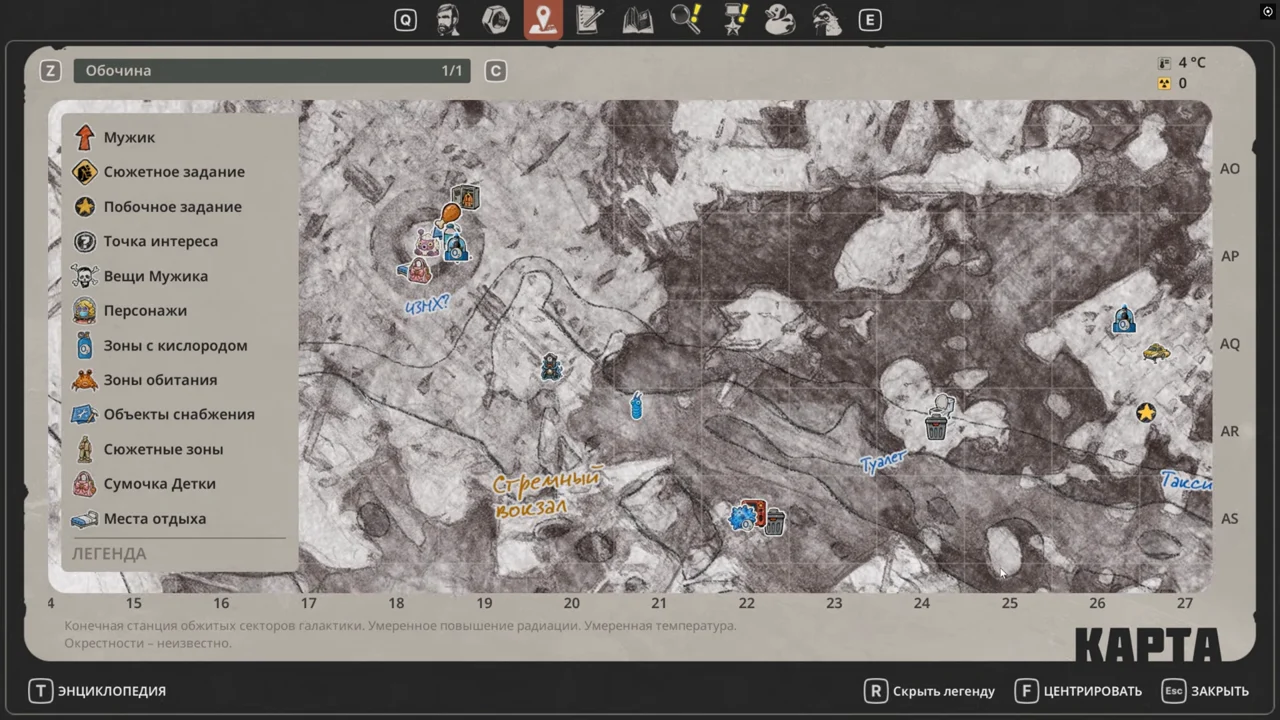This screenshot has height=720, width=1280.
Task: Open the star medal achievements tab
Action: pyautogui.click(x=734, y=20)
